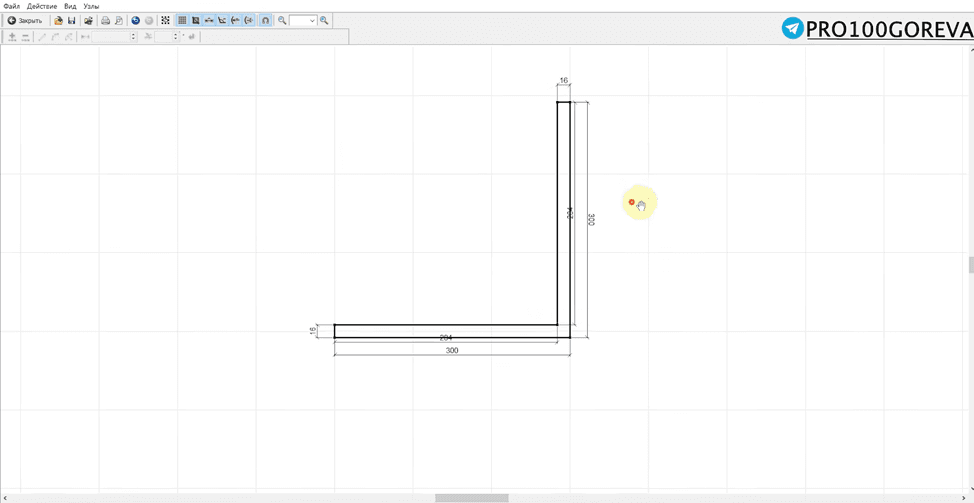Toggle the right arc dimension button
Viewport: 974px width, 503px height.
(248, 20)
